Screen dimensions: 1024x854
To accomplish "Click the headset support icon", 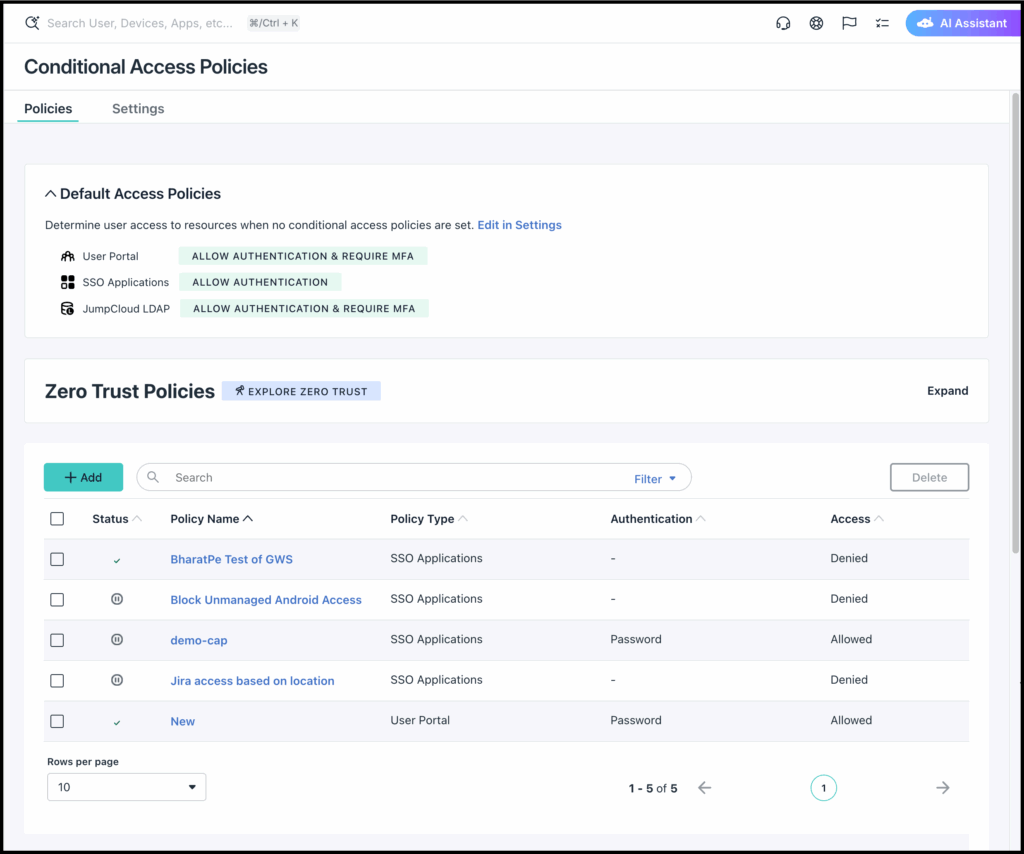I will tap(783, 23).
